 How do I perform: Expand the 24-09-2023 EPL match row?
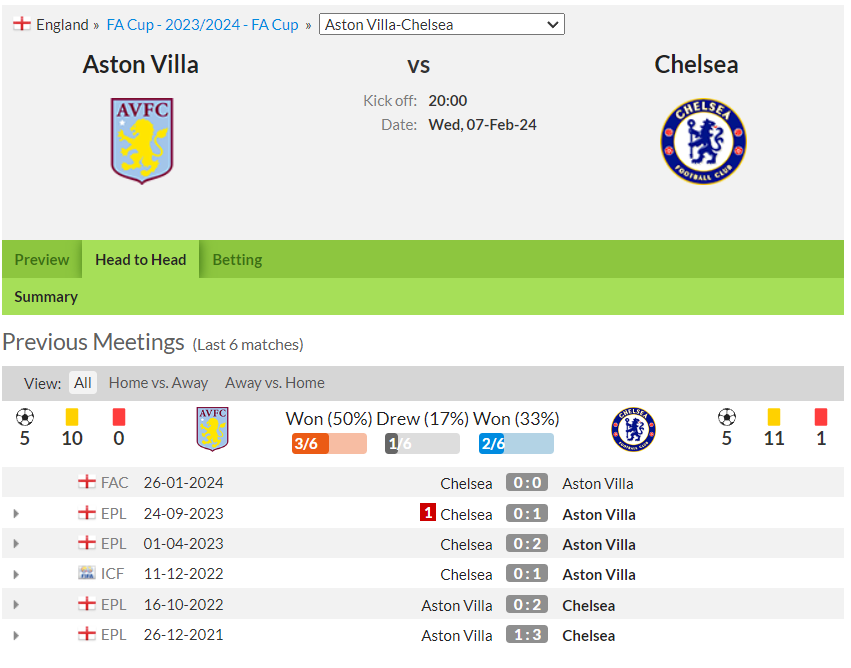point(16,513)
